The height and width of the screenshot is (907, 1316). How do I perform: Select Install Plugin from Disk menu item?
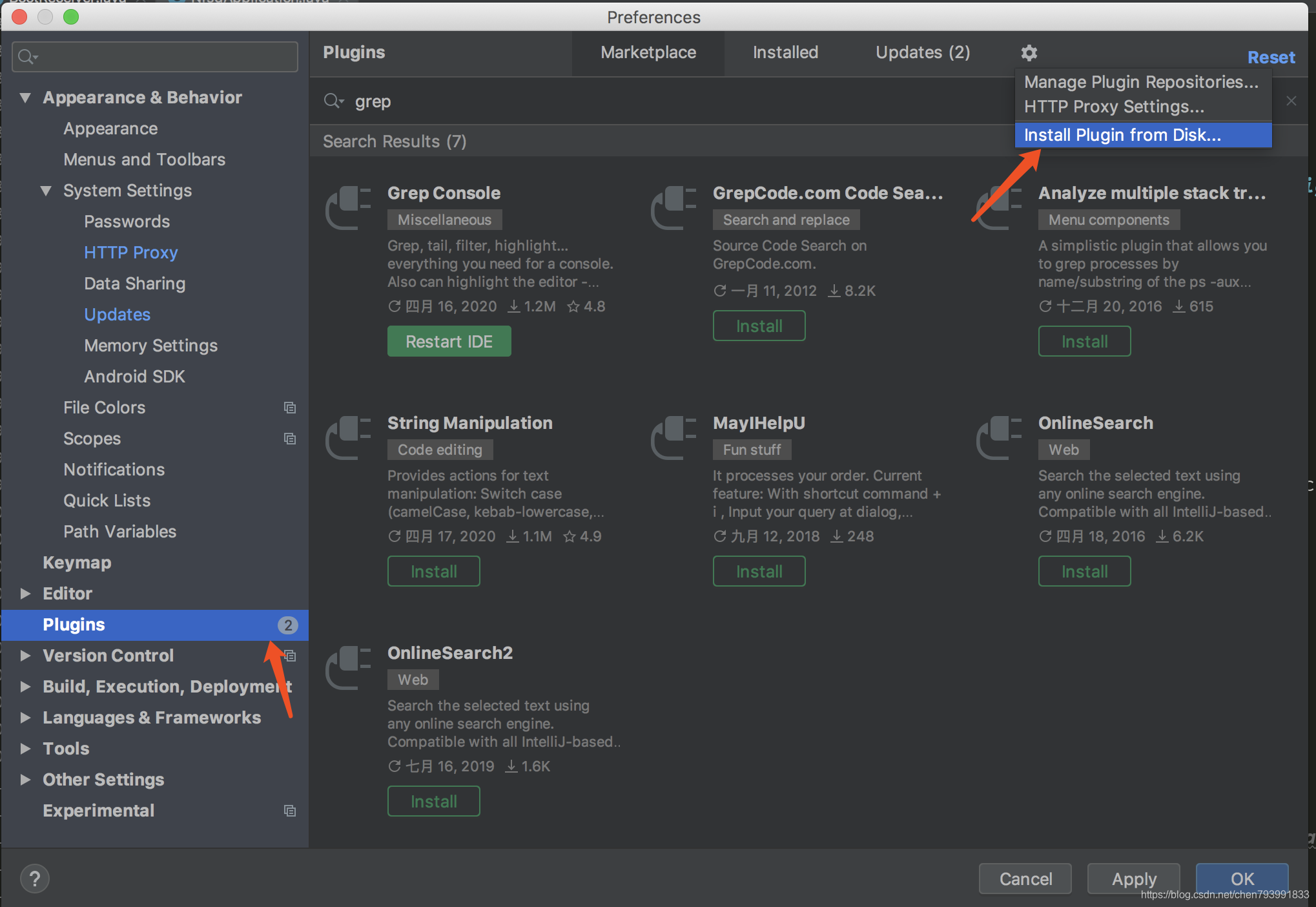(x=1122, y=135)
